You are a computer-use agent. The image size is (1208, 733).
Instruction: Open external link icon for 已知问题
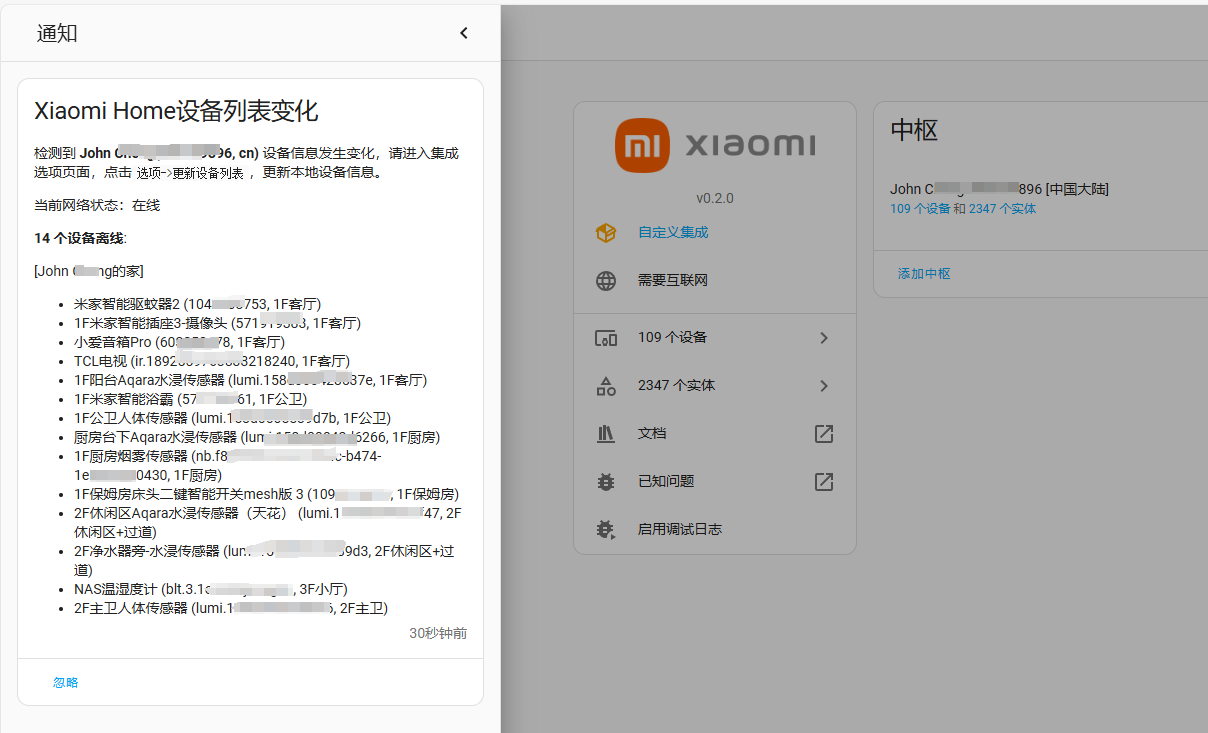tap(824, 482)
